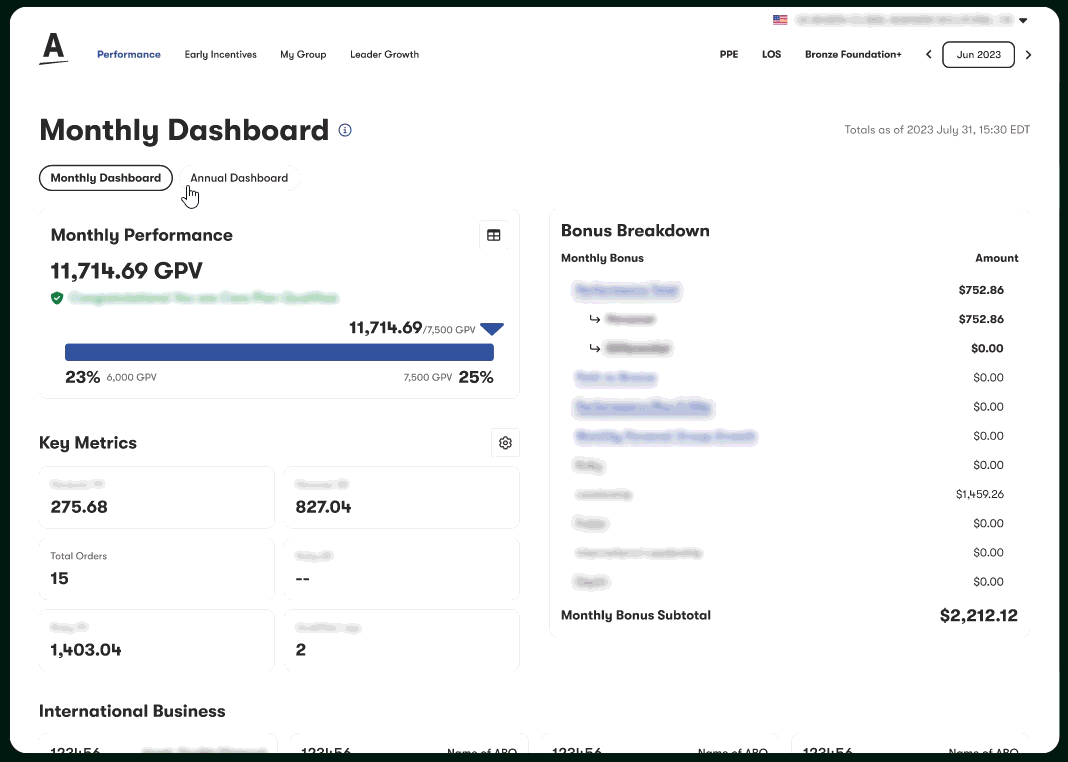Select the Monthly Dashboard toggle pill
This screenshot has width=1068, height=762.
pos(105,177)
